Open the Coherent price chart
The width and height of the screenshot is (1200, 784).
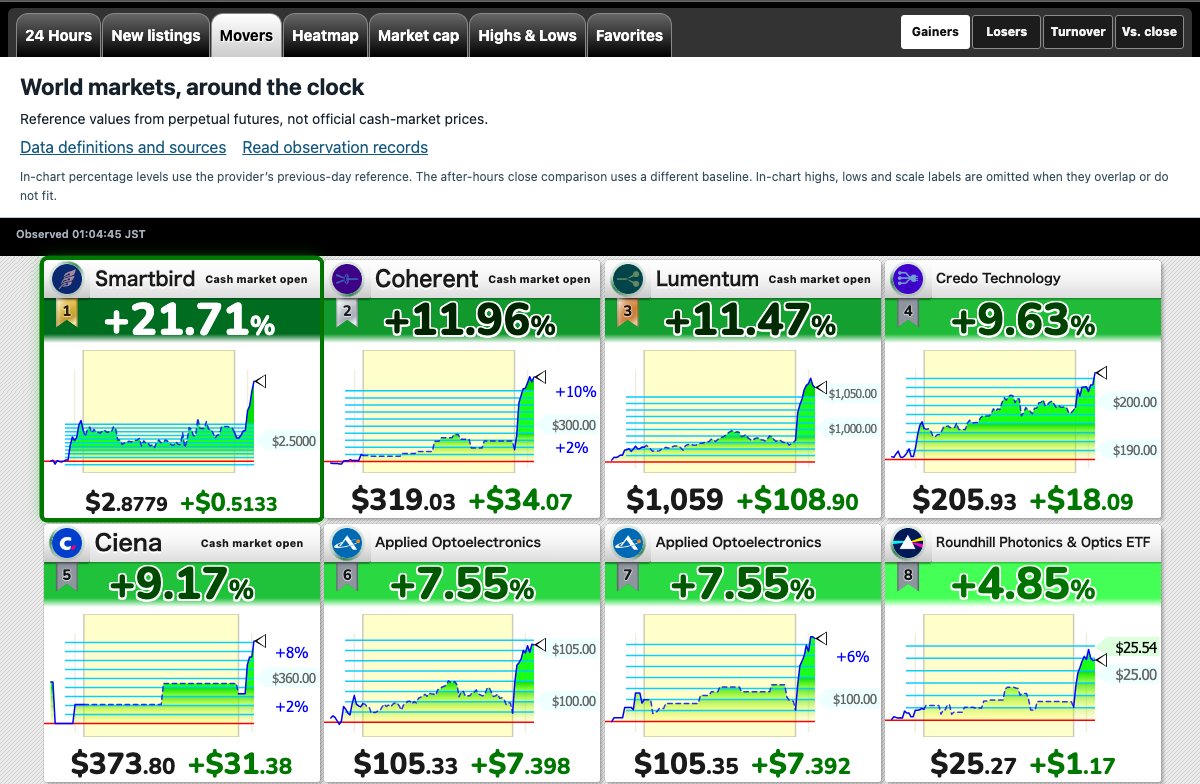pos(462,410)
